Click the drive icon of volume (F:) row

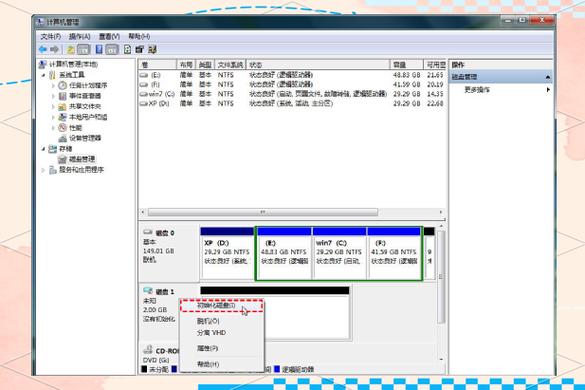(144, 85)
